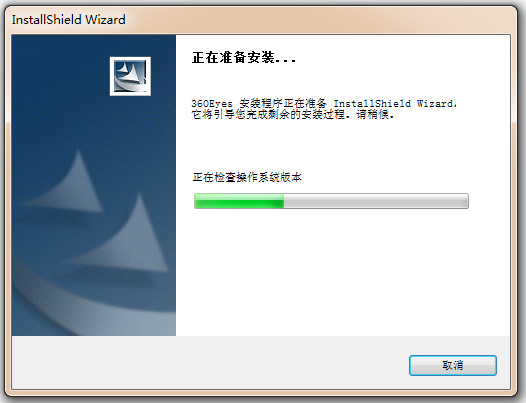The height and width of the screenshot is (403, 526).
Task: Click the gray unfilled part of progress bar
Action: (x=376, y=201)
